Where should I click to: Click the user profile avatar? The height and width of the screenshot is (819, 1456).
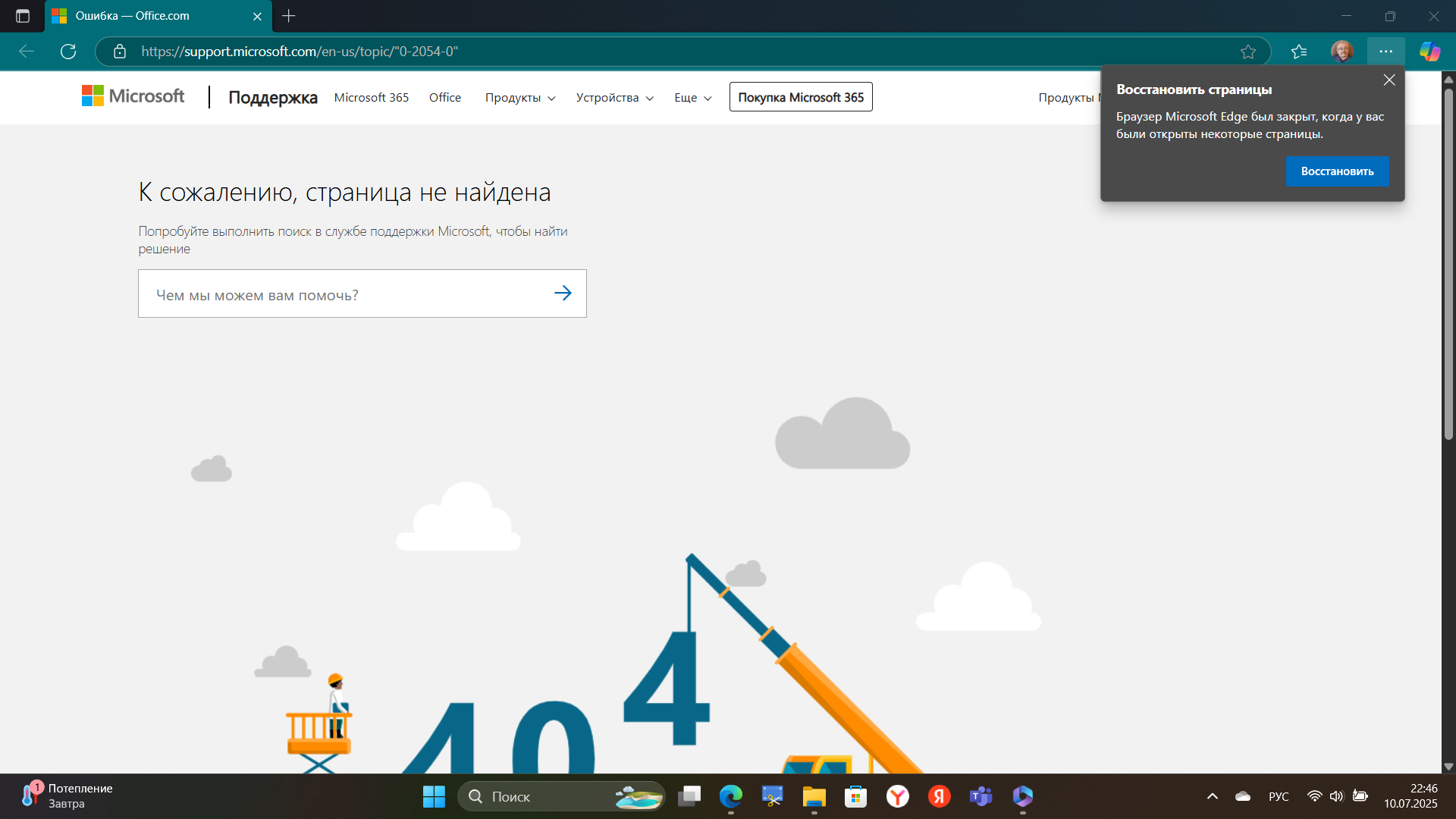[x=1341, y=52]
